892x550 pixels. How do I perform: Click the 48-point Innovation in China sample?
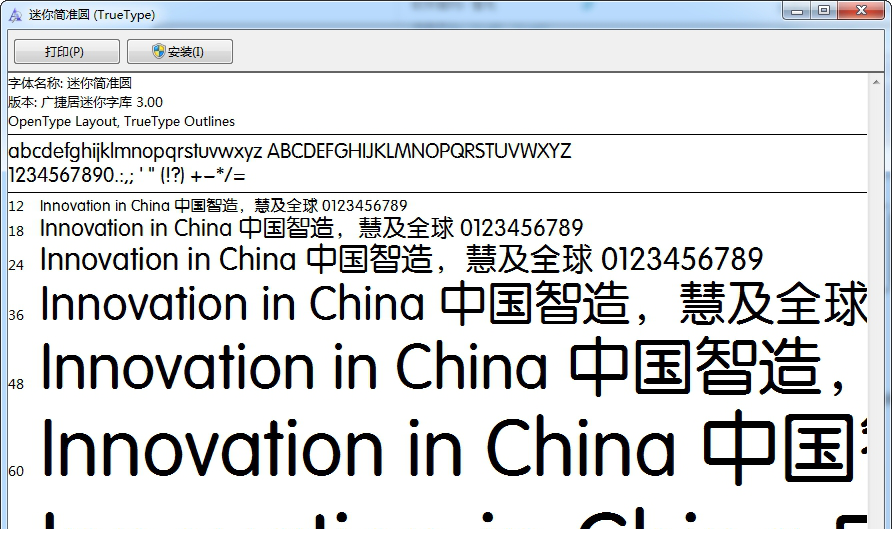(x=444, y=367)
